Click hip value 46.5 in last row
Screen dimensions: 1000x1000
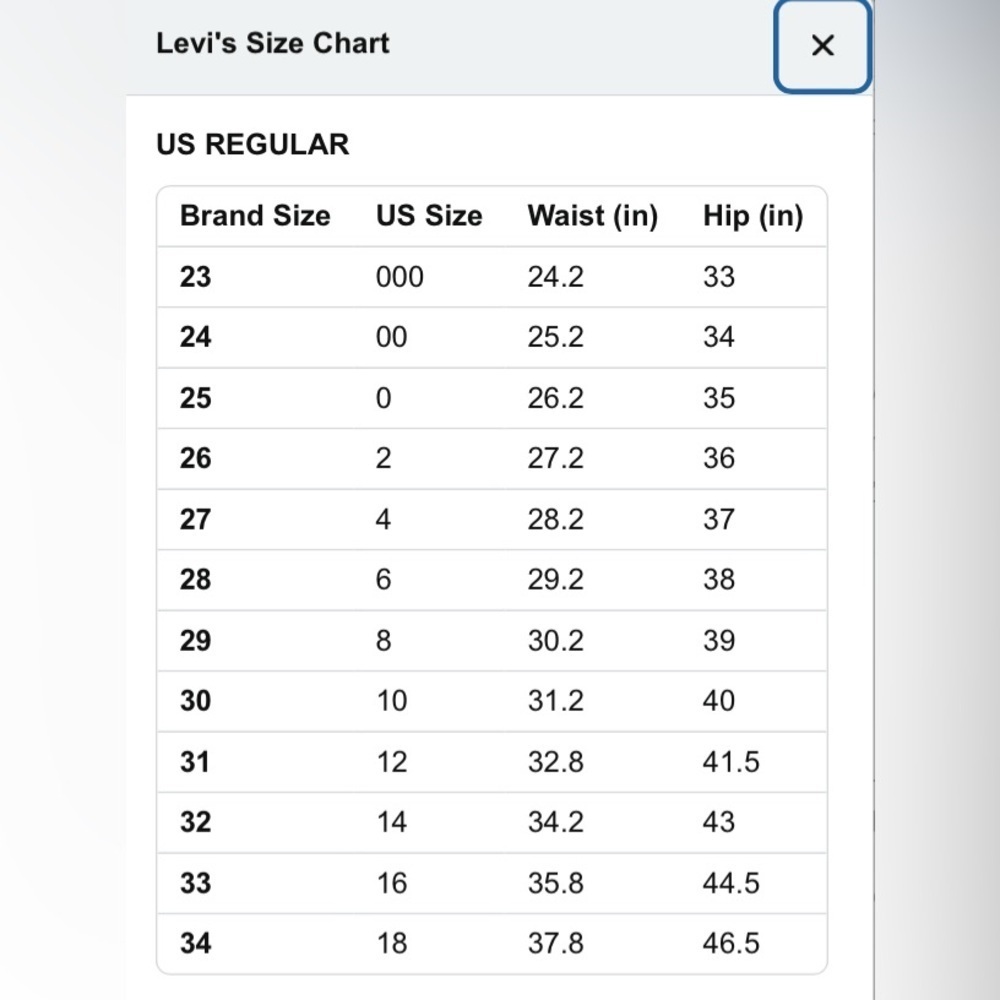[x=731, y=943]
